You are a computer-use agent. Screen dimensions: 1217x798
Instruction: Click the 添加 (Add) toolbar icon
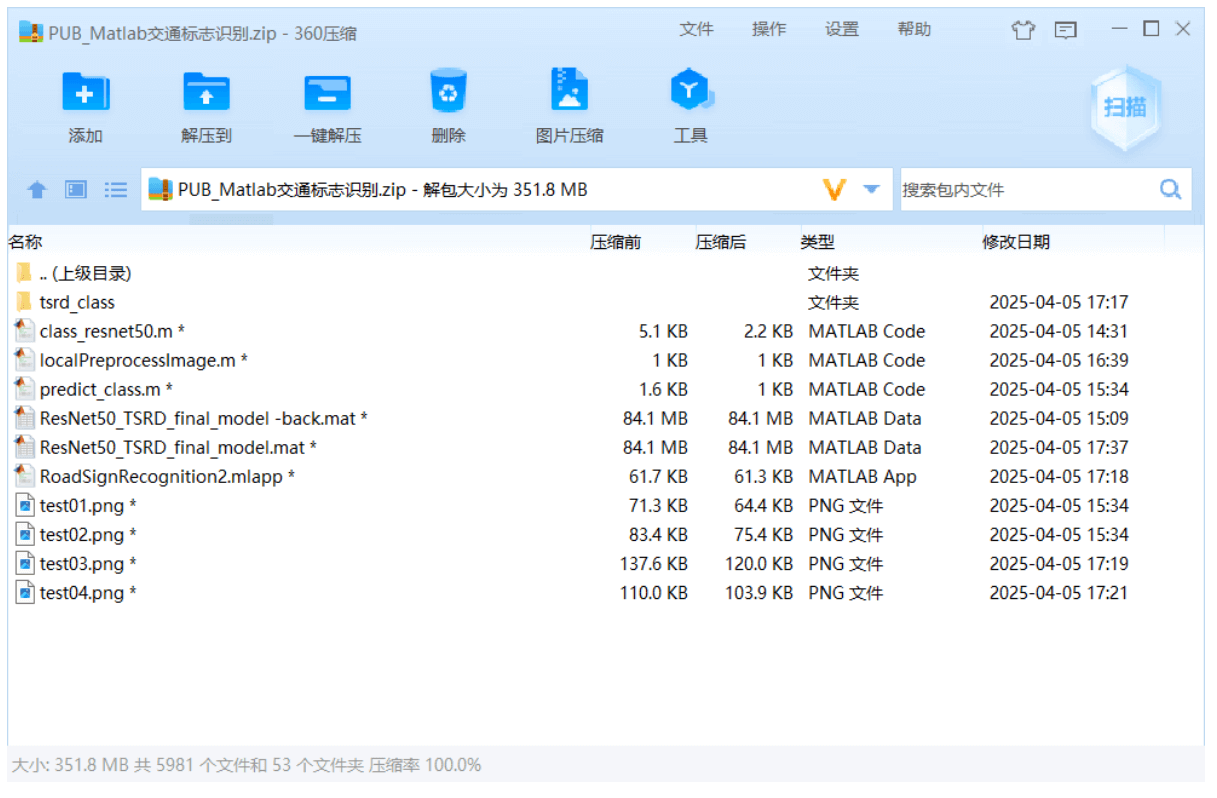tap(85, 94)
